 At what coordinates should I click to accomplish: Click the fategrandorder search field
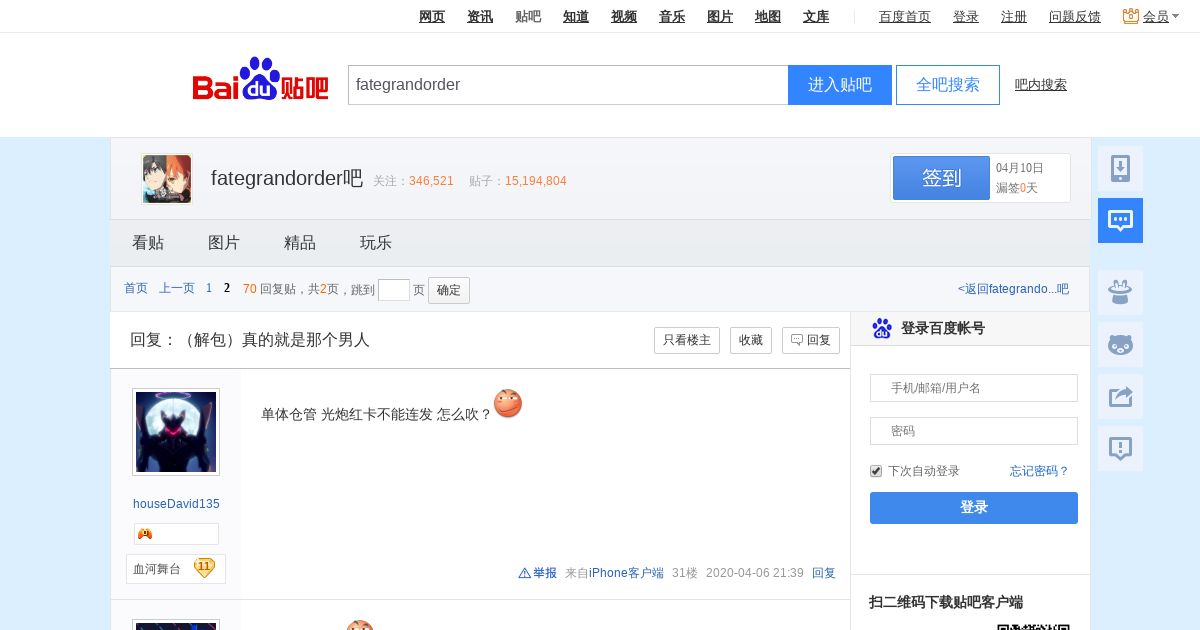[x=568, y=85]
